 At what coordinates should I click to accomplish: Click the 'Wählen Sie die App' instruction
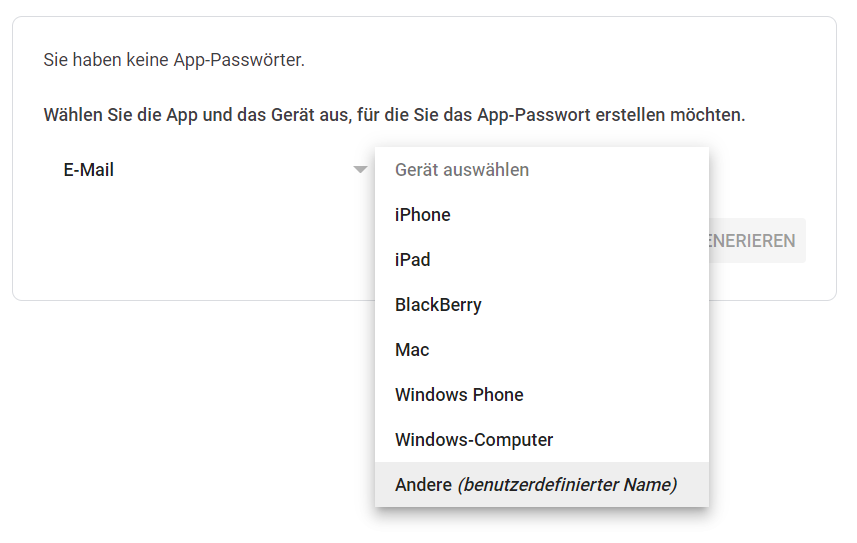point(394,115)
